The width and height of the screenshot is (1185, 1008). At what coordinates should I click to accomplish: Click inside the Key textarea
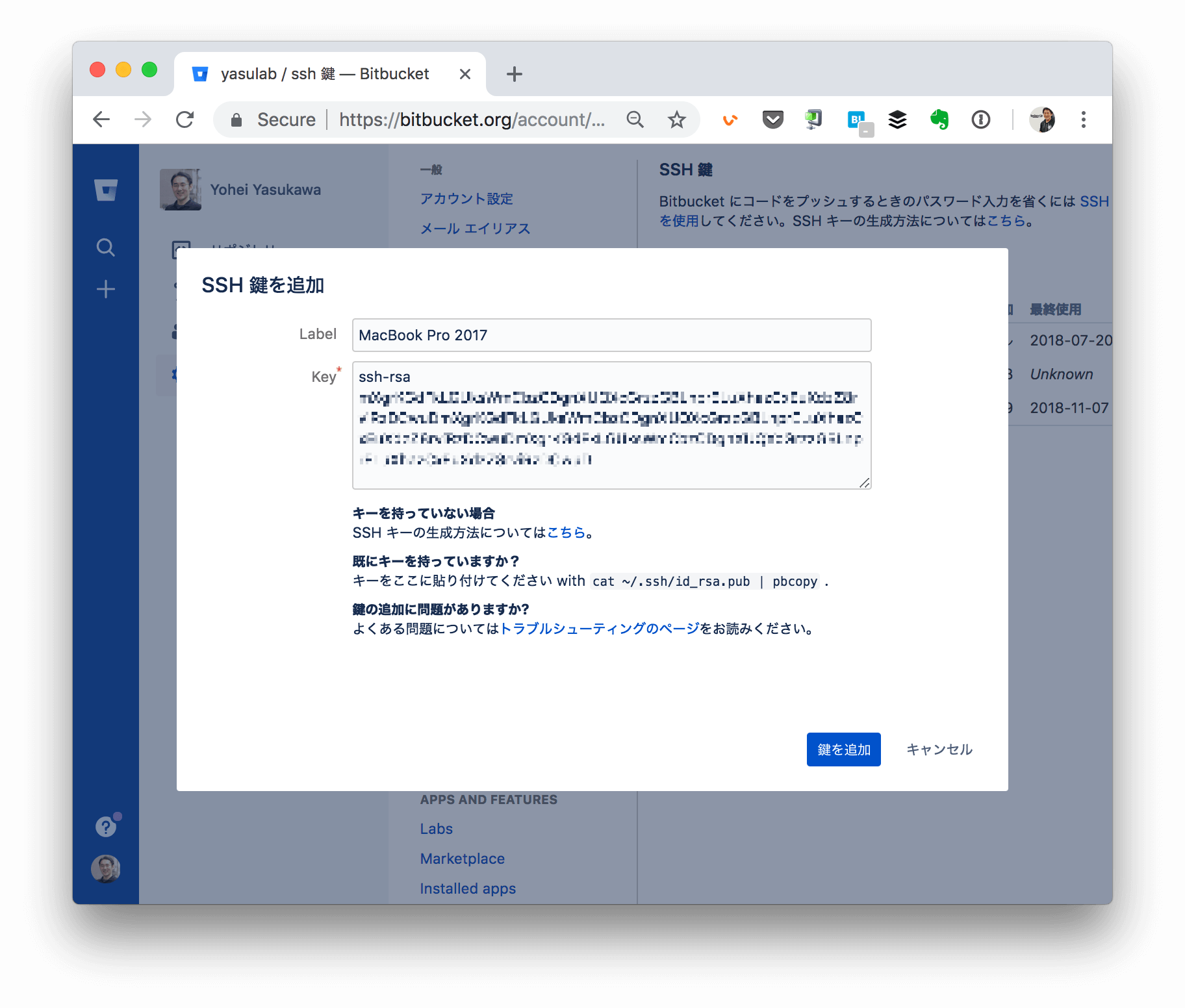point(611,425)
